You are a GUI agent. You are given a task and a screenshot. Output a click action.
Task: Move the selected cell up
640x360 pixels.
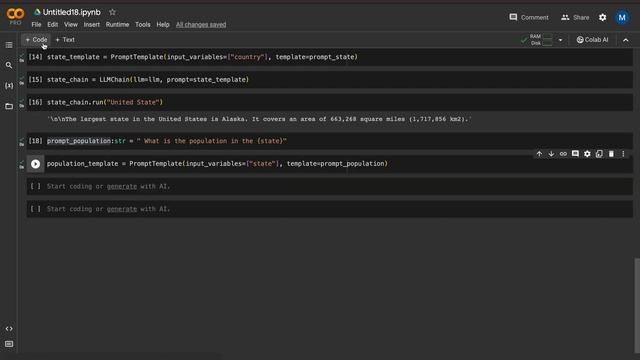click(539, 154)
